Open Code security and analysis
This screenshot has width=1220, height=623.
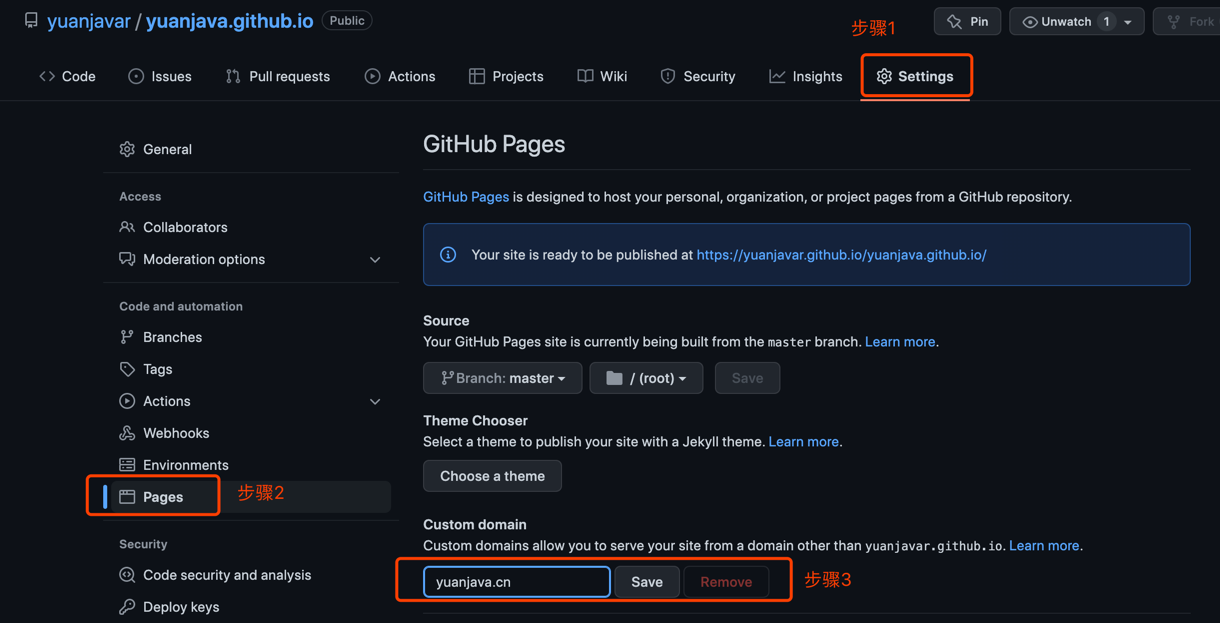[x=227, y=575]
